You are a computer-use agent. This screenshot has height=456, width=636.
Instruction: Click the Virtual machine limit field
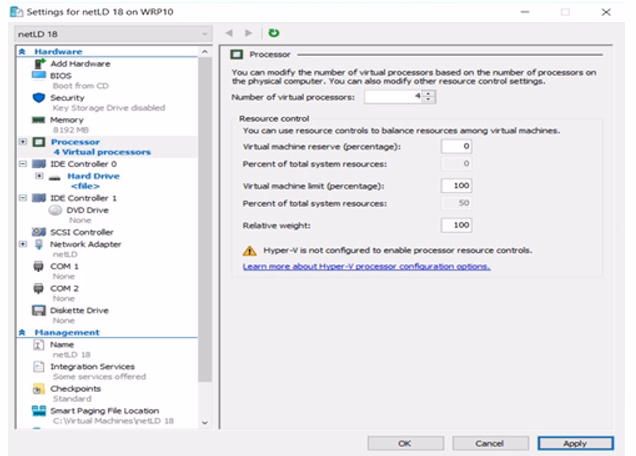[456, 186]
